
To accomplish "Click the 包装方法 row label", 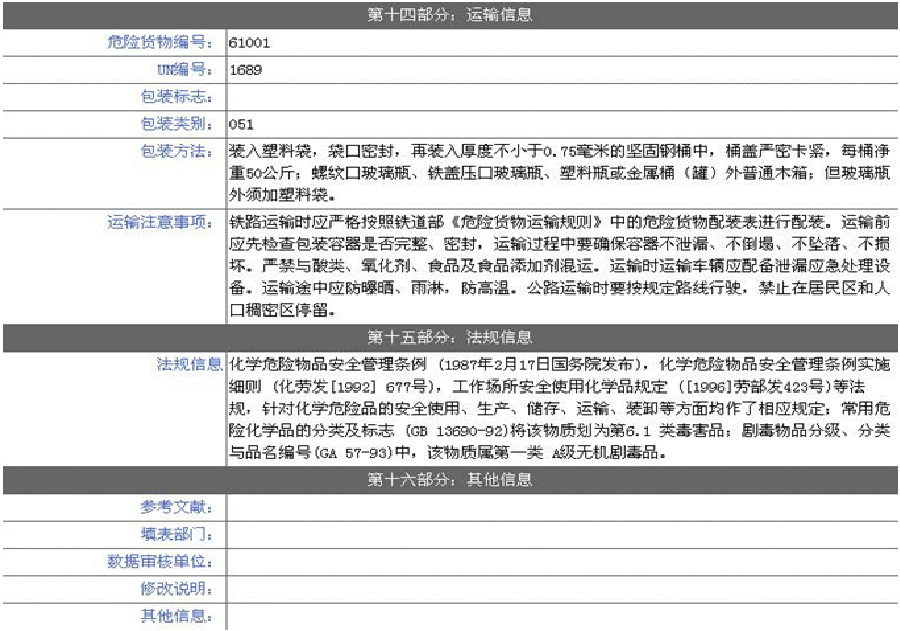I will 176,151.
